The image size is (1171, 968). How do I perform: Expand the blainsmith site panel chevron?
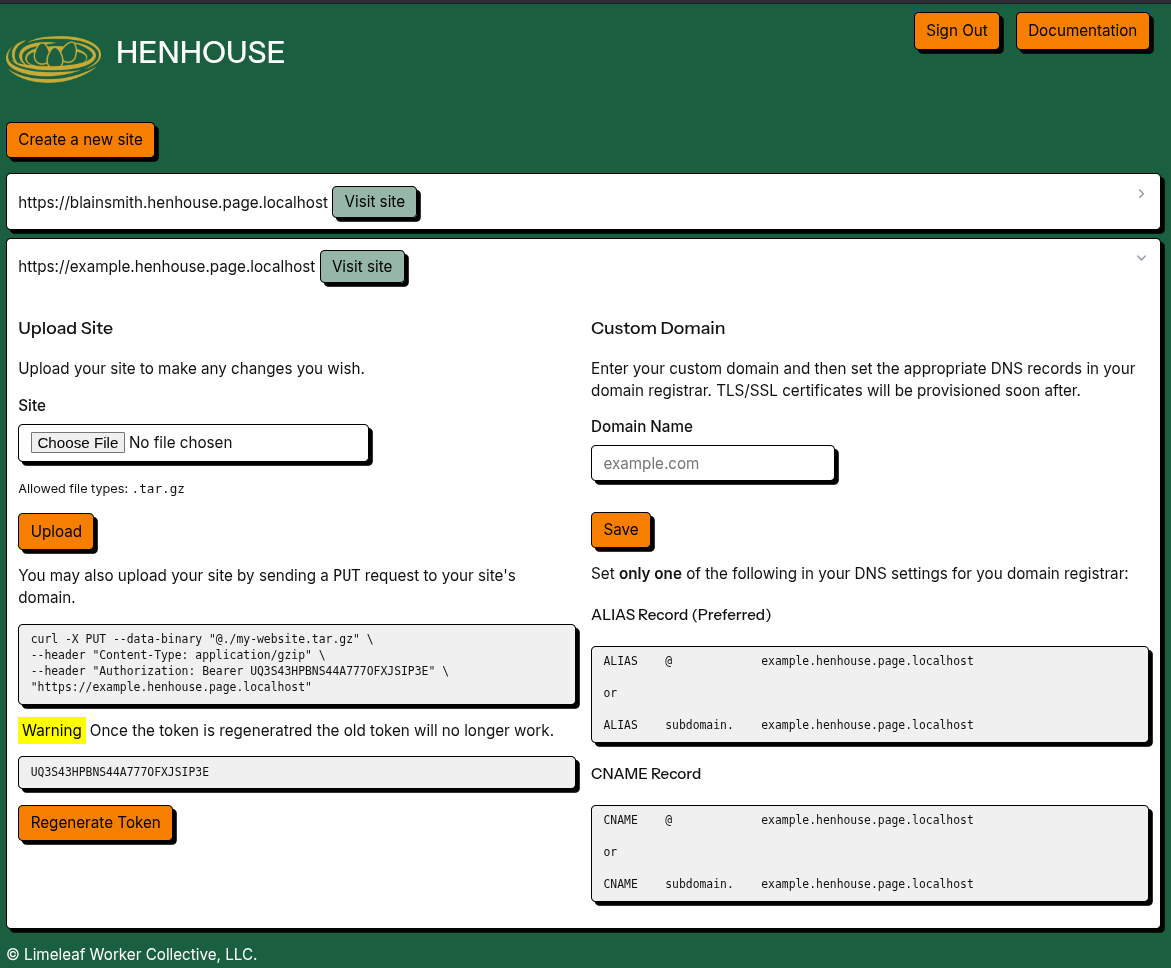point(1141,194)
